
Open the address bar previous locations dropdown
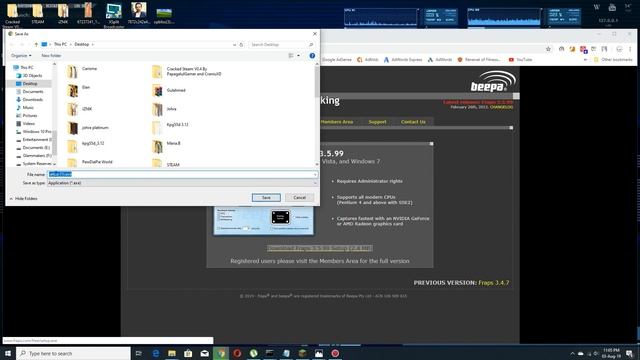[234, 44]
